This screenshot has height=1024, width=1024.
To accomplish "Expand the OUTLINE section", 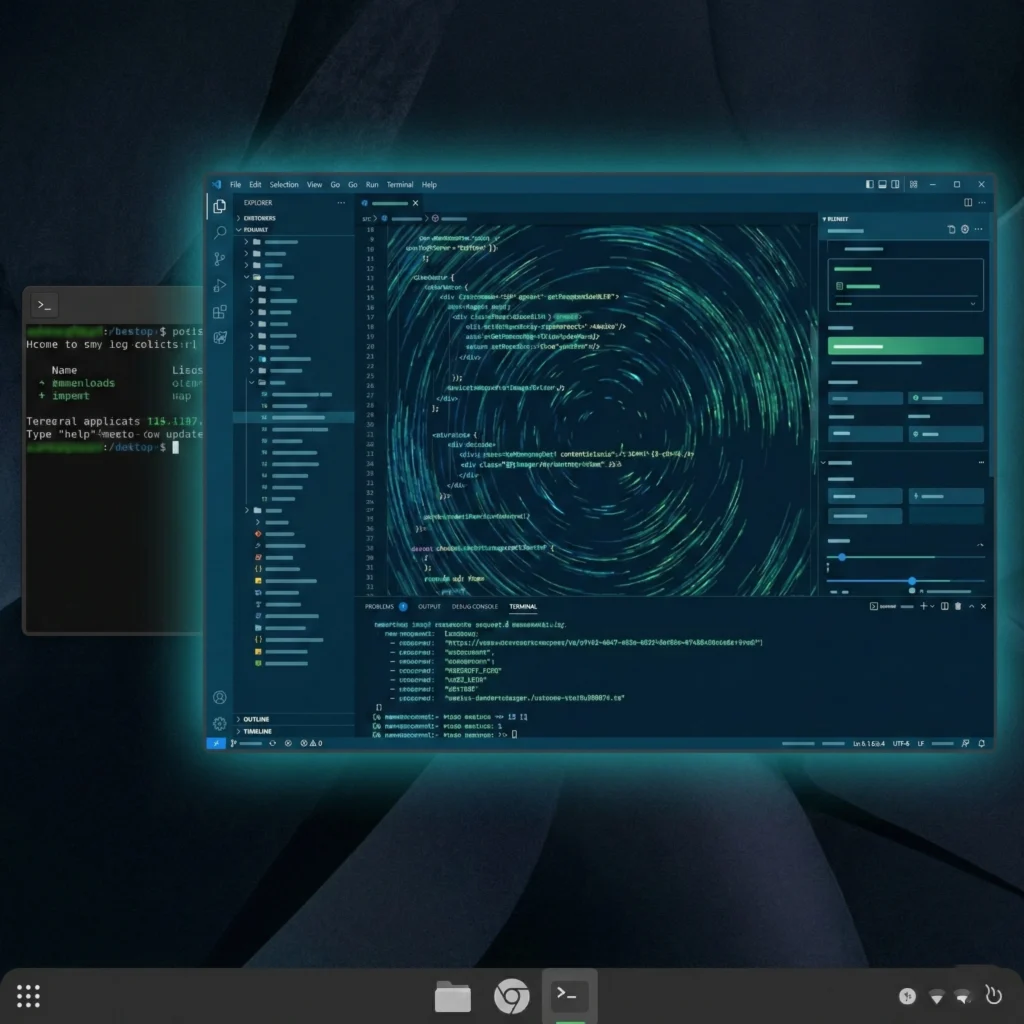I will [256, 719].
